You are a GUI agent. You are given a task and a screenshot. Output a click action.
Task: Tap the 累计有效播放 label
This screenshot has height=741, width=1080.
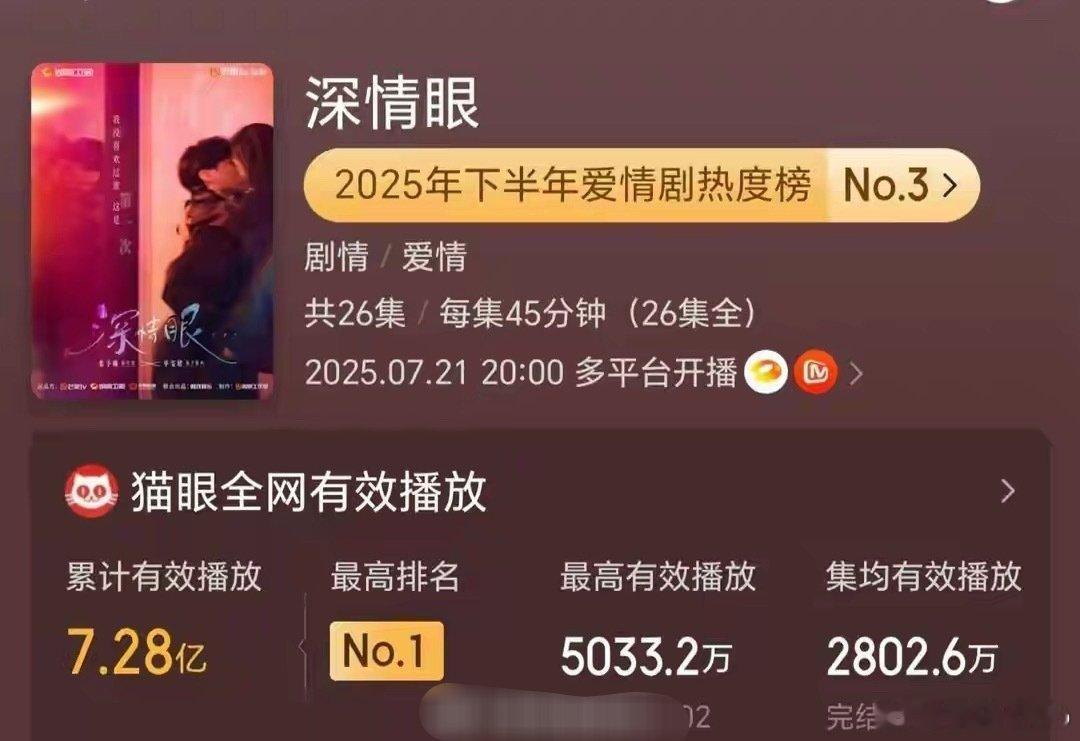164,576
